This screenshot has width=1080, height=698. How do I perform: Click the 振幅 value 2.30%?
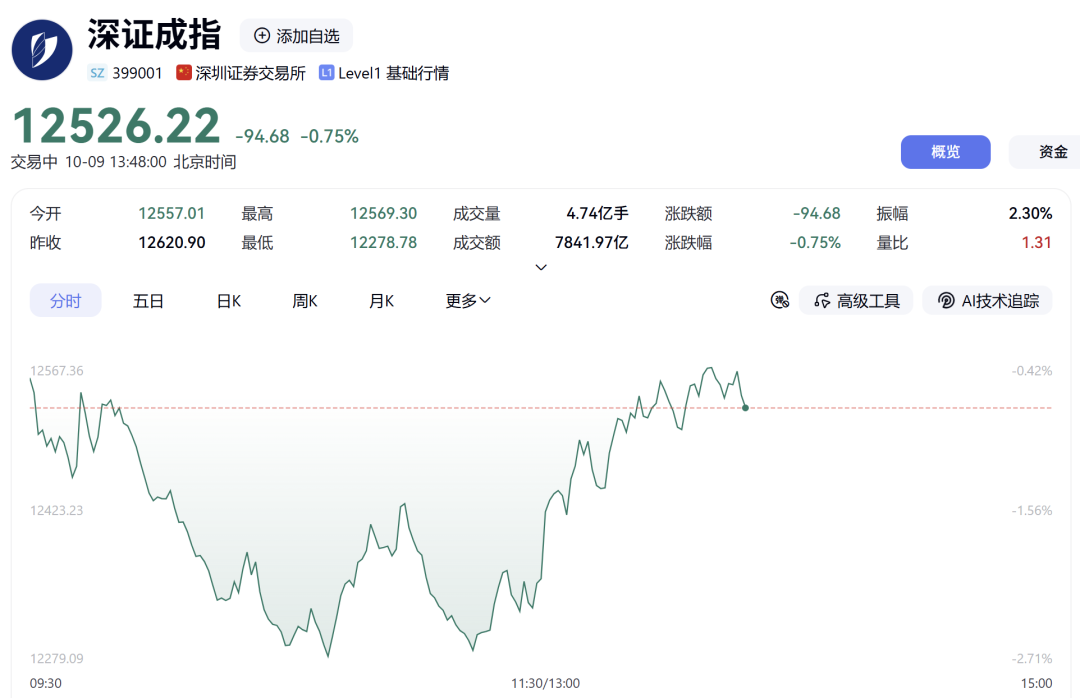pos(1030,214)
